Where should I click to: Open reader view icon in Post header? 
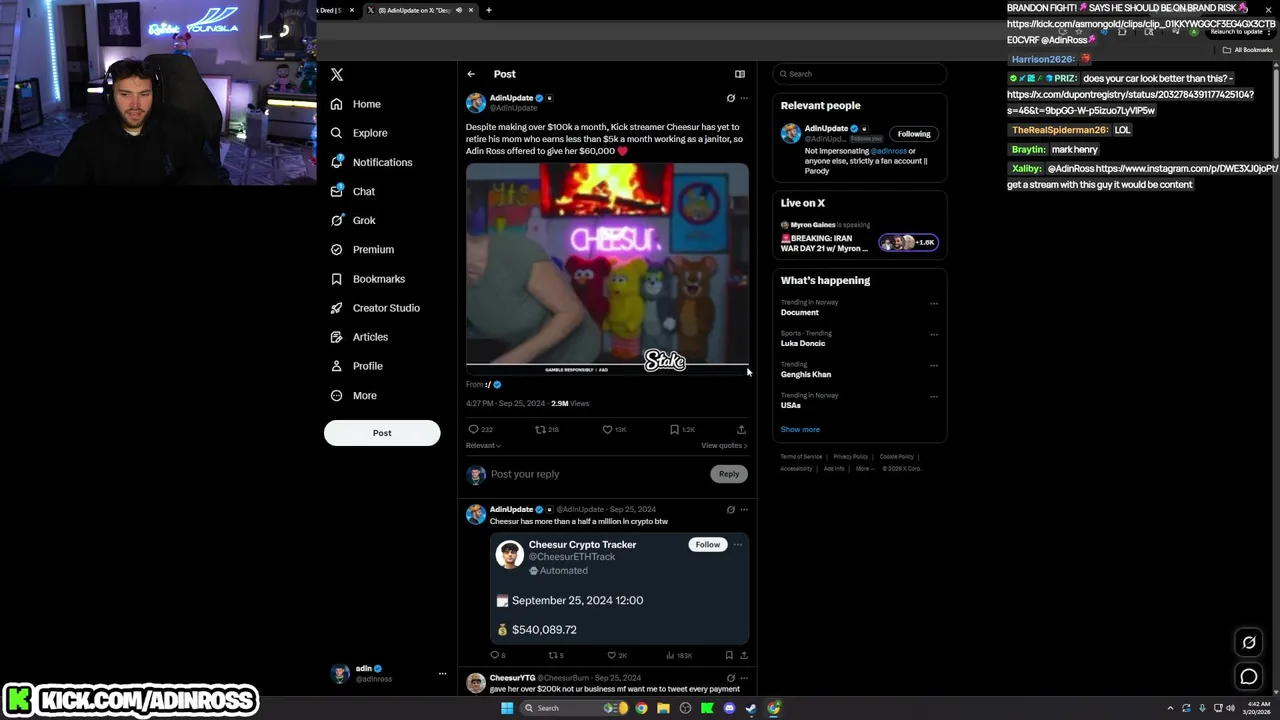[740, 74]
